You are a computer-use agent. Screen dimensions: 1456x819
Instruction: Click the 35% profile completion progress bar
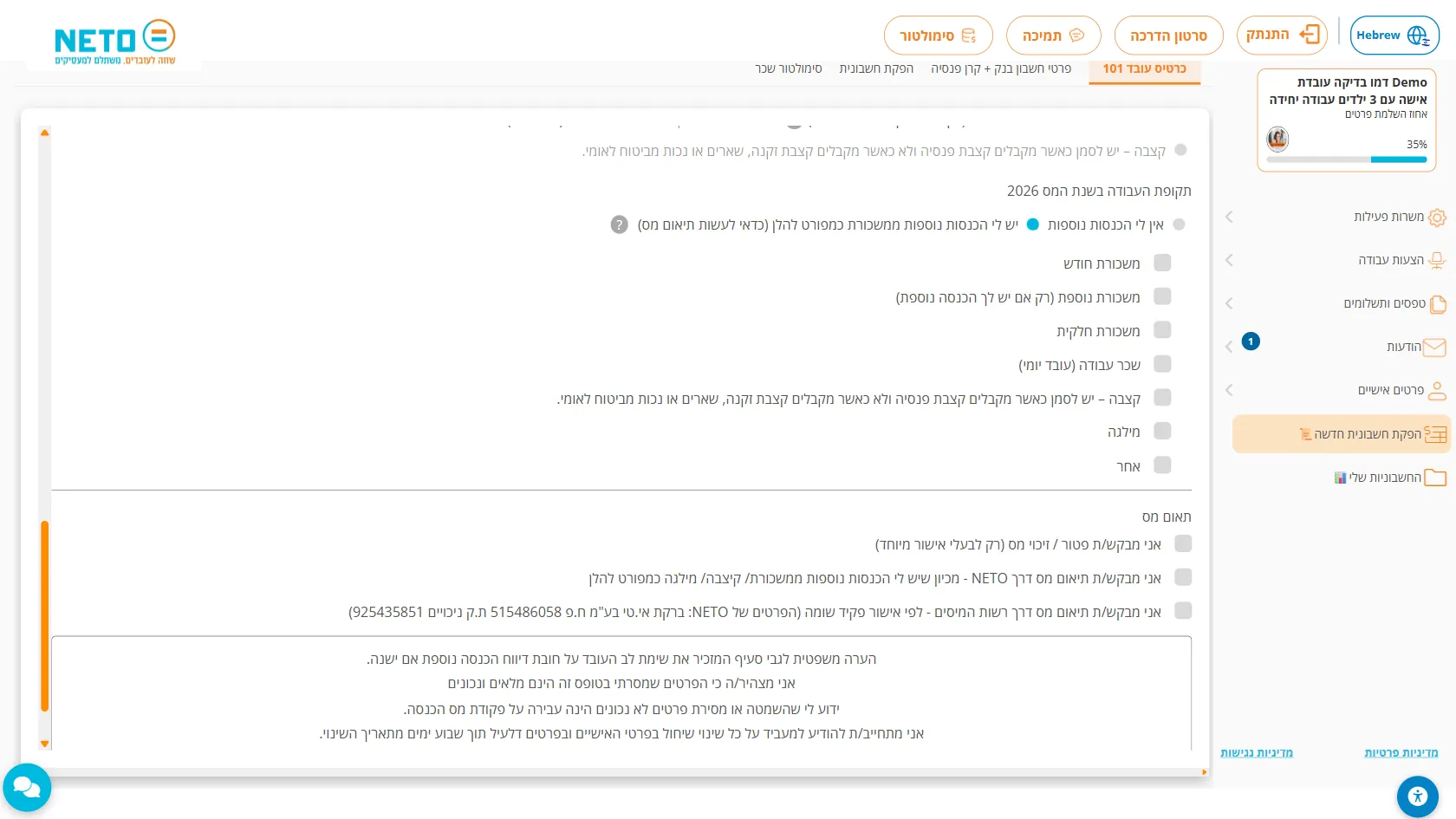pos(1347,159)
